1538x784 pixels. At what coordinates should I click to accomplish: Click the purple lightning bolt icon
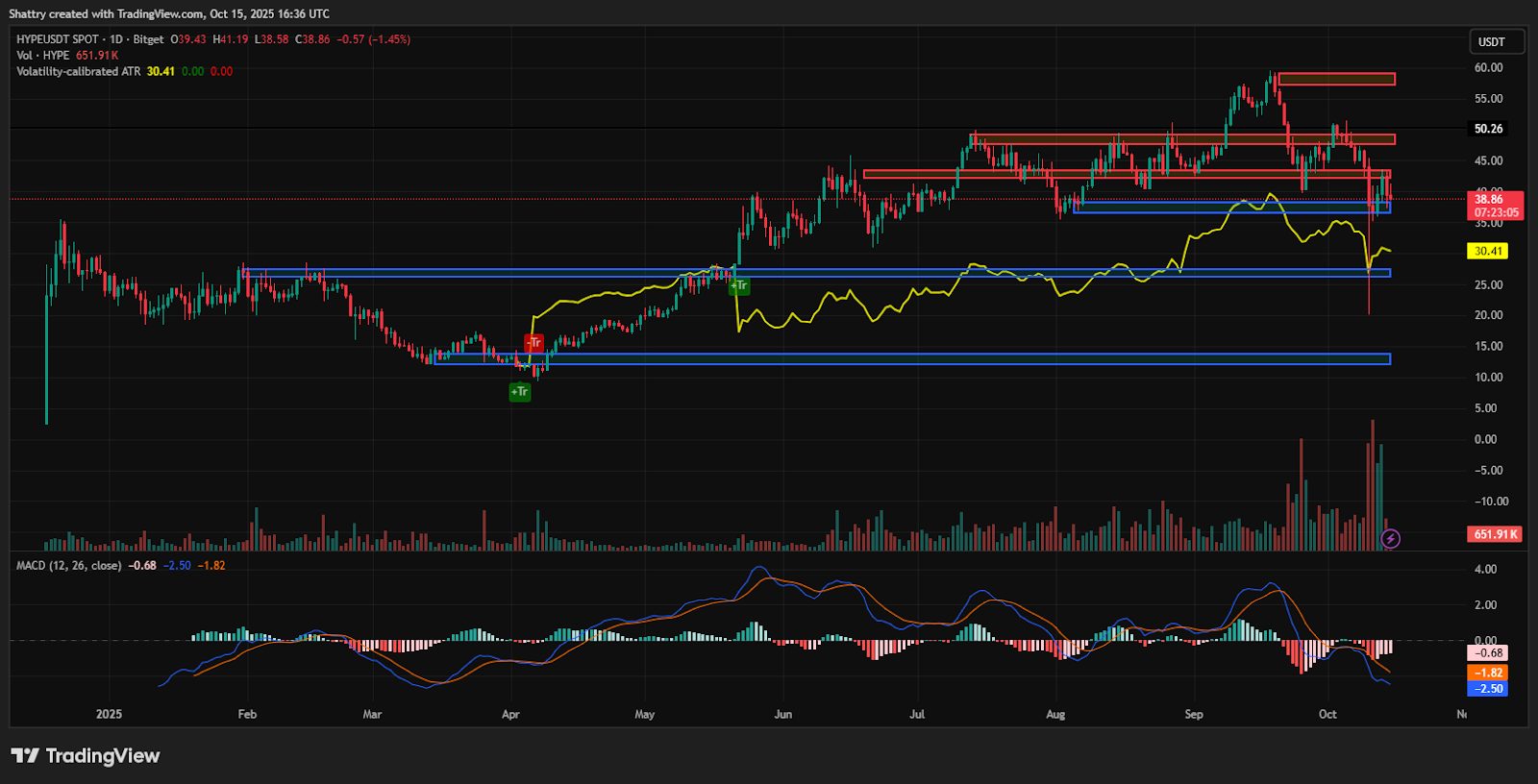pyautogui.click(x=1390, y=539)
